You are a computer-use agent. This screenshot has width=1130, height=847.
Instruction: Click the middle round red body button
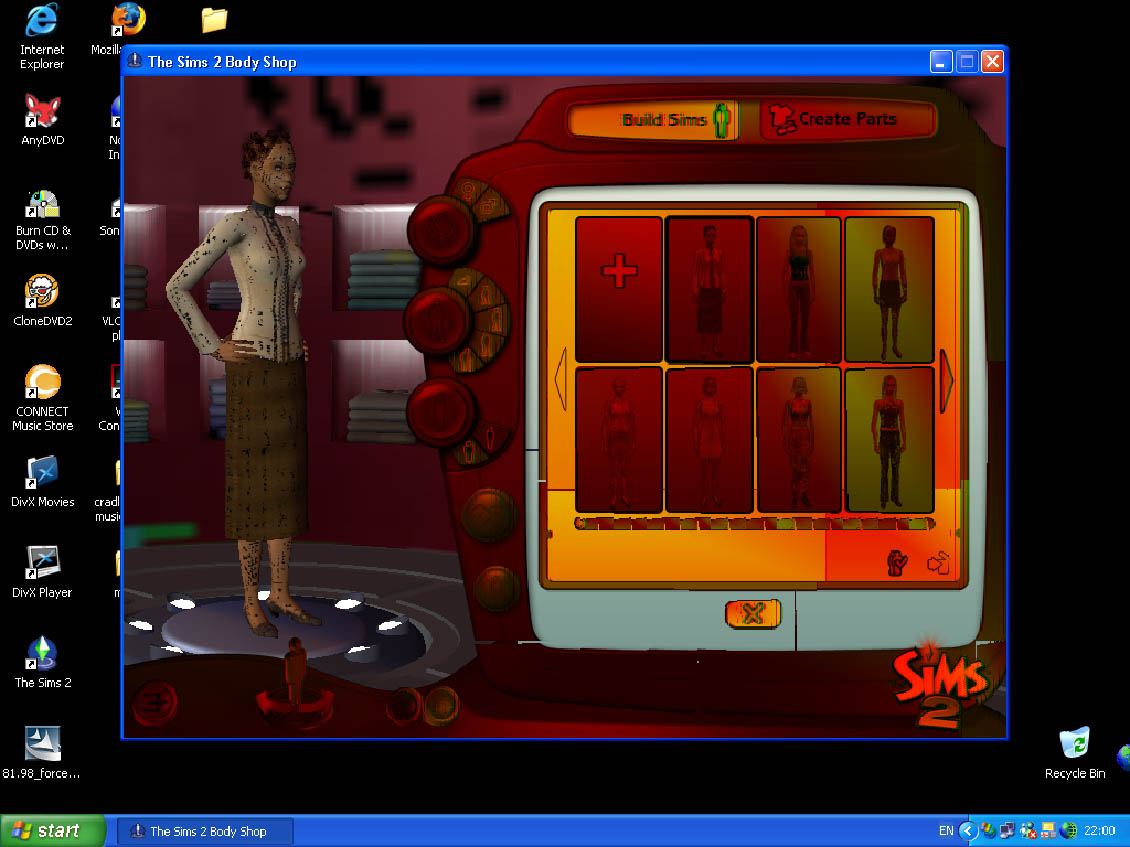click(437, 319)
